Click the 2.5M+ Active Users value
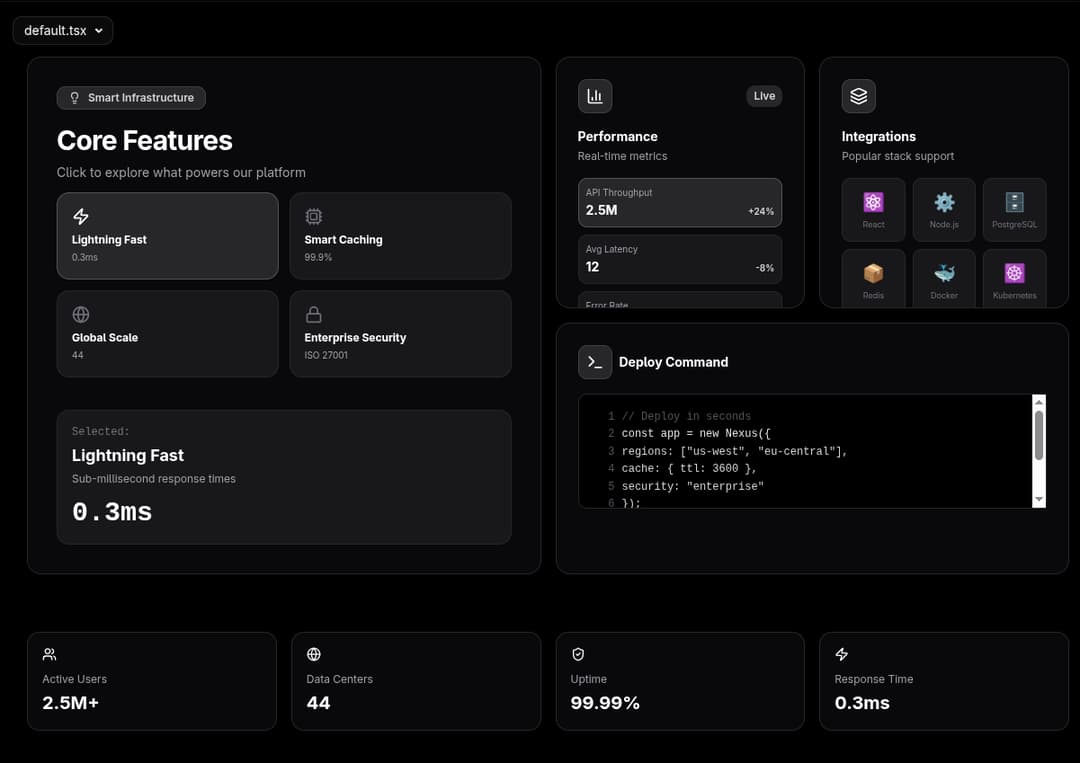 70,703
